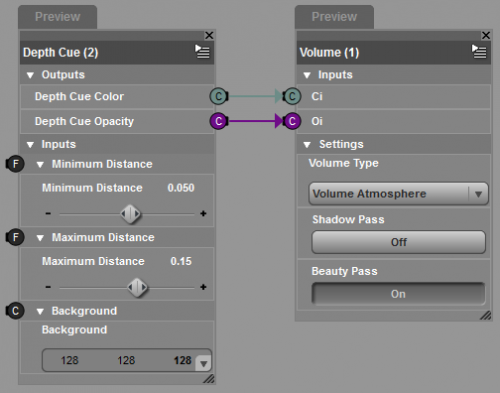Toggle the Shadow Pass Off button

398,242
